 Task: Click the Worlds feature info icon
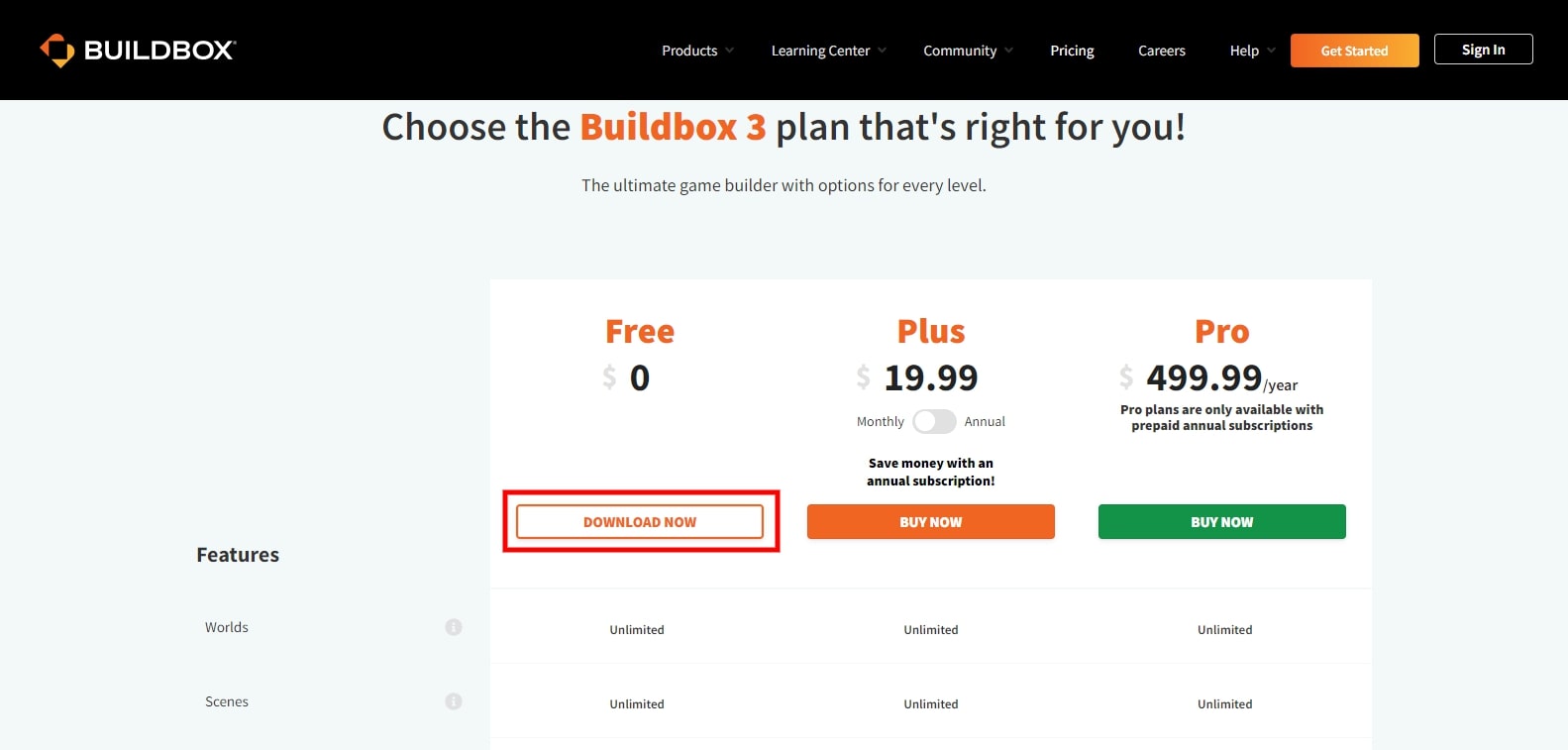pos(454,627)
